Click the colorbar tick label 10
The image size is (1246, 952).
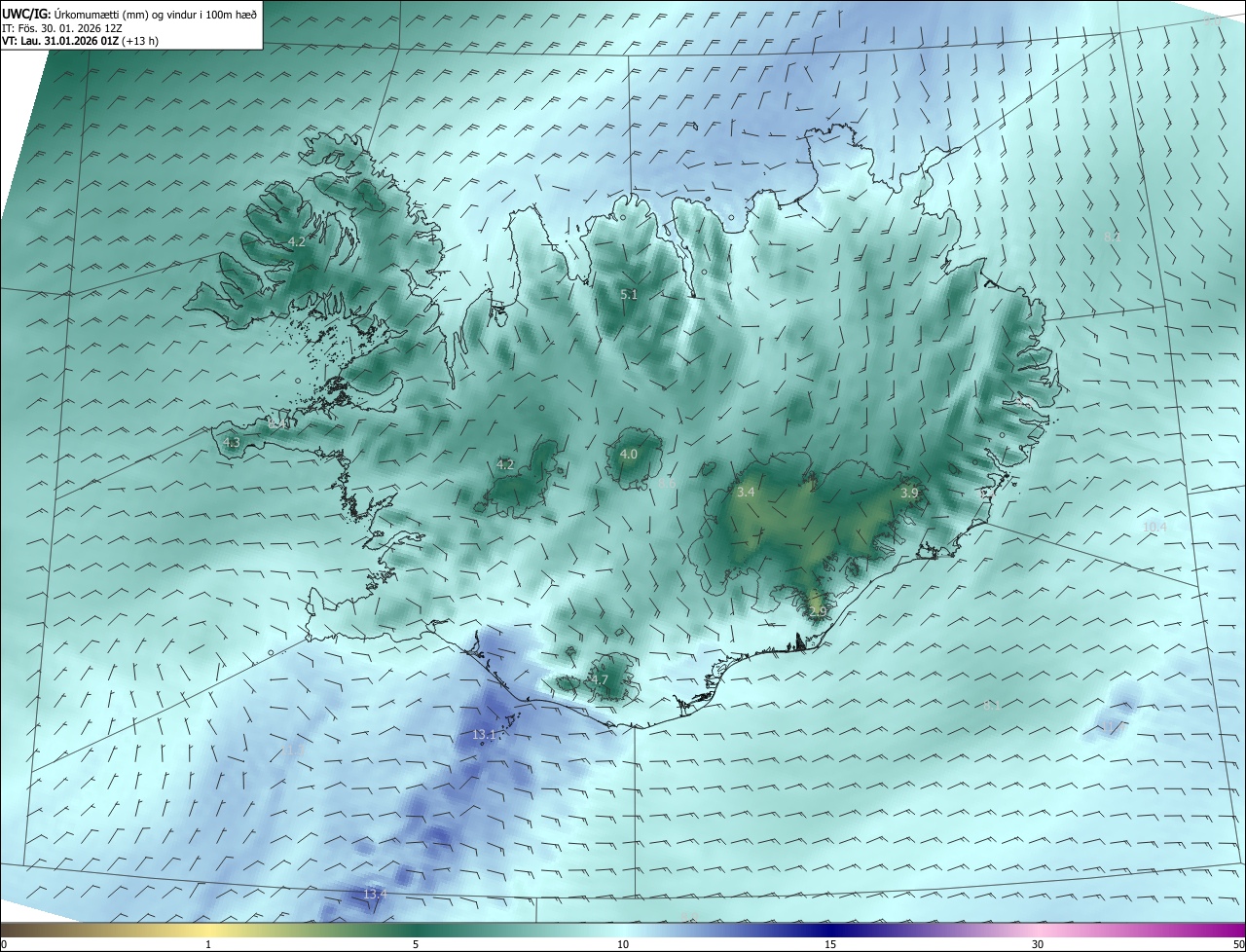point(623,944)
